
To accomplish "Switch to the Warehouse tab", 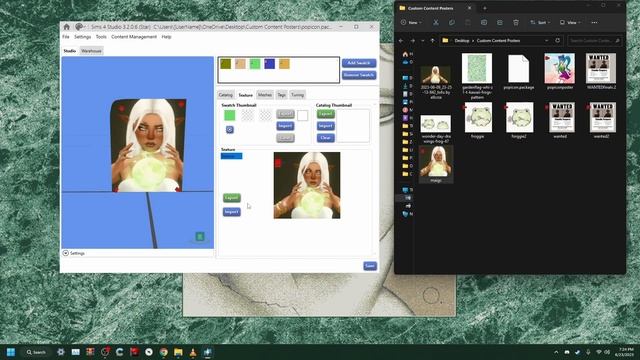I will click(x=91, y=51).
